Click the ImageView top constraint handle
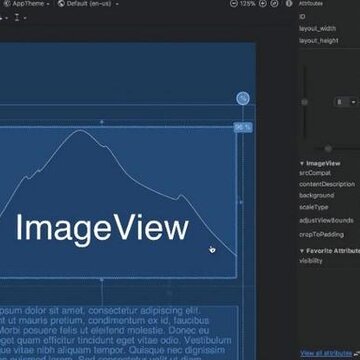The height and width of the screenshot is (360, 360). point(102,122)
